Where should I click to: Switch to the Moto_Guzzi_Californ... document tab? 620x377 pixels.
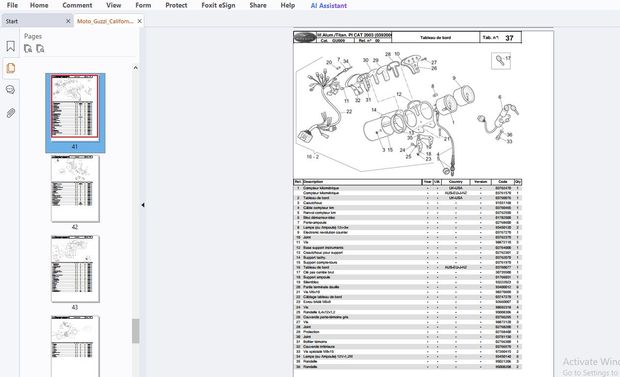105,21
